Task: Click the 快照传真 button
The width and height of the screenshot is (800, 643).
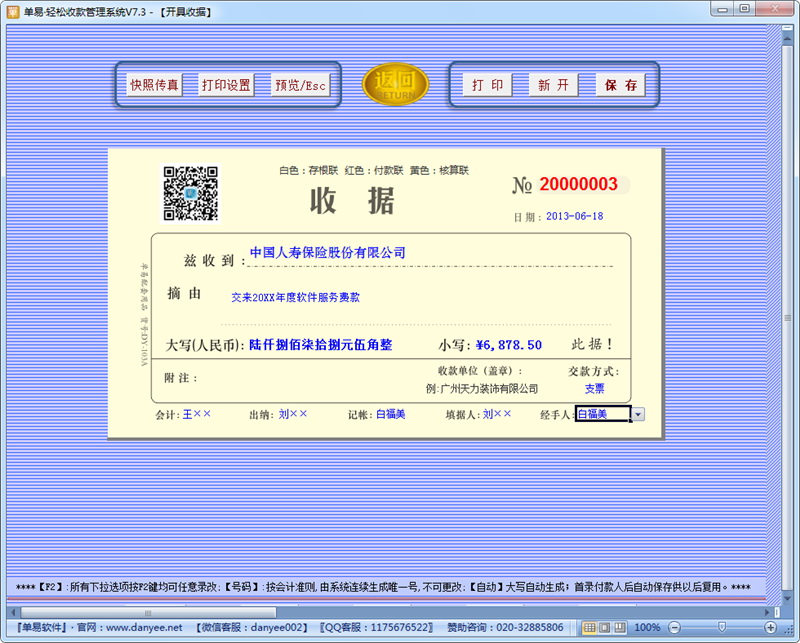Action: (x=154, y=85)
